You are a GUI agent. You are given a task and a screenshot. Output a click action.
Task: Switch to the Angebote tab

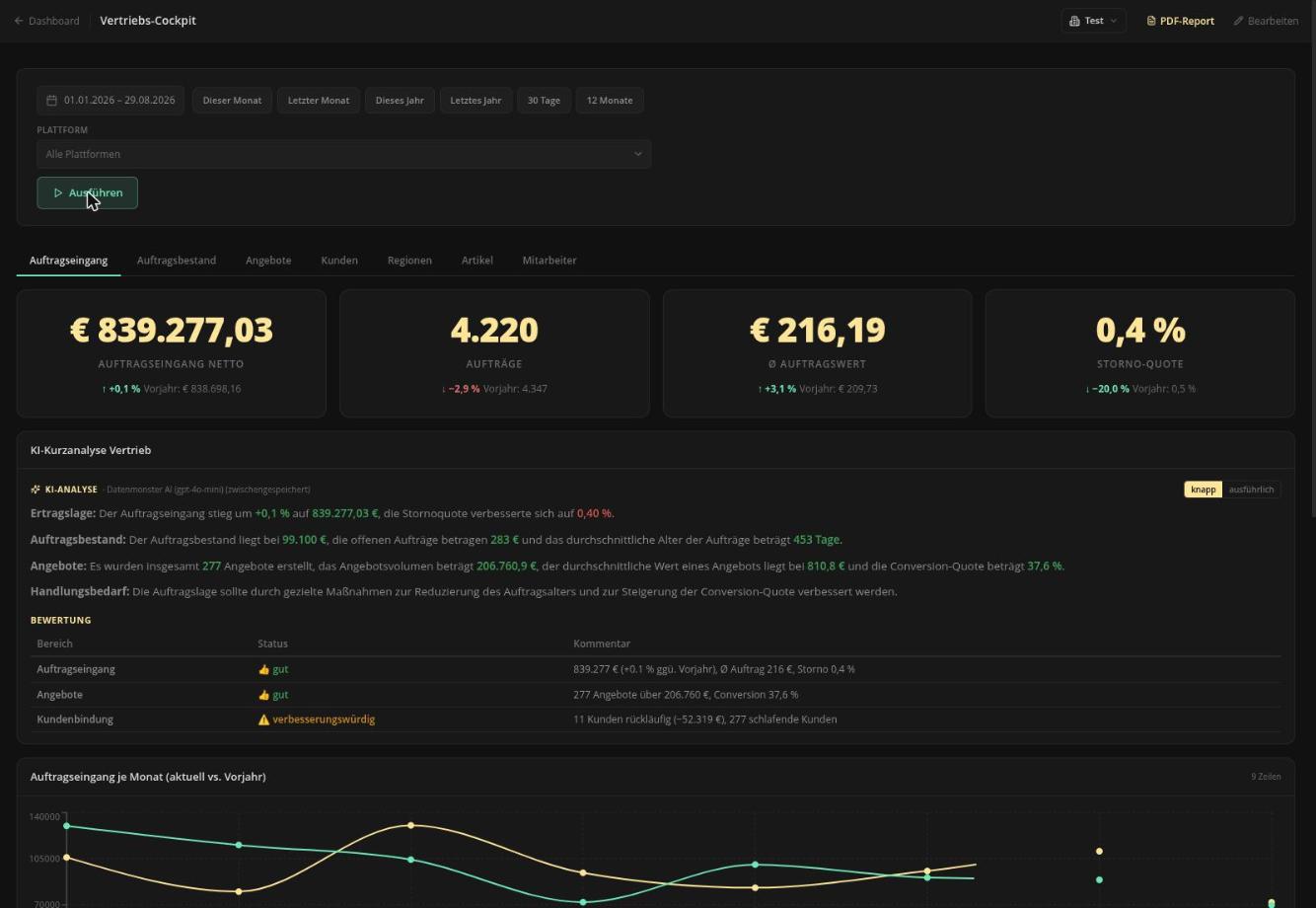tap(268, 261)
